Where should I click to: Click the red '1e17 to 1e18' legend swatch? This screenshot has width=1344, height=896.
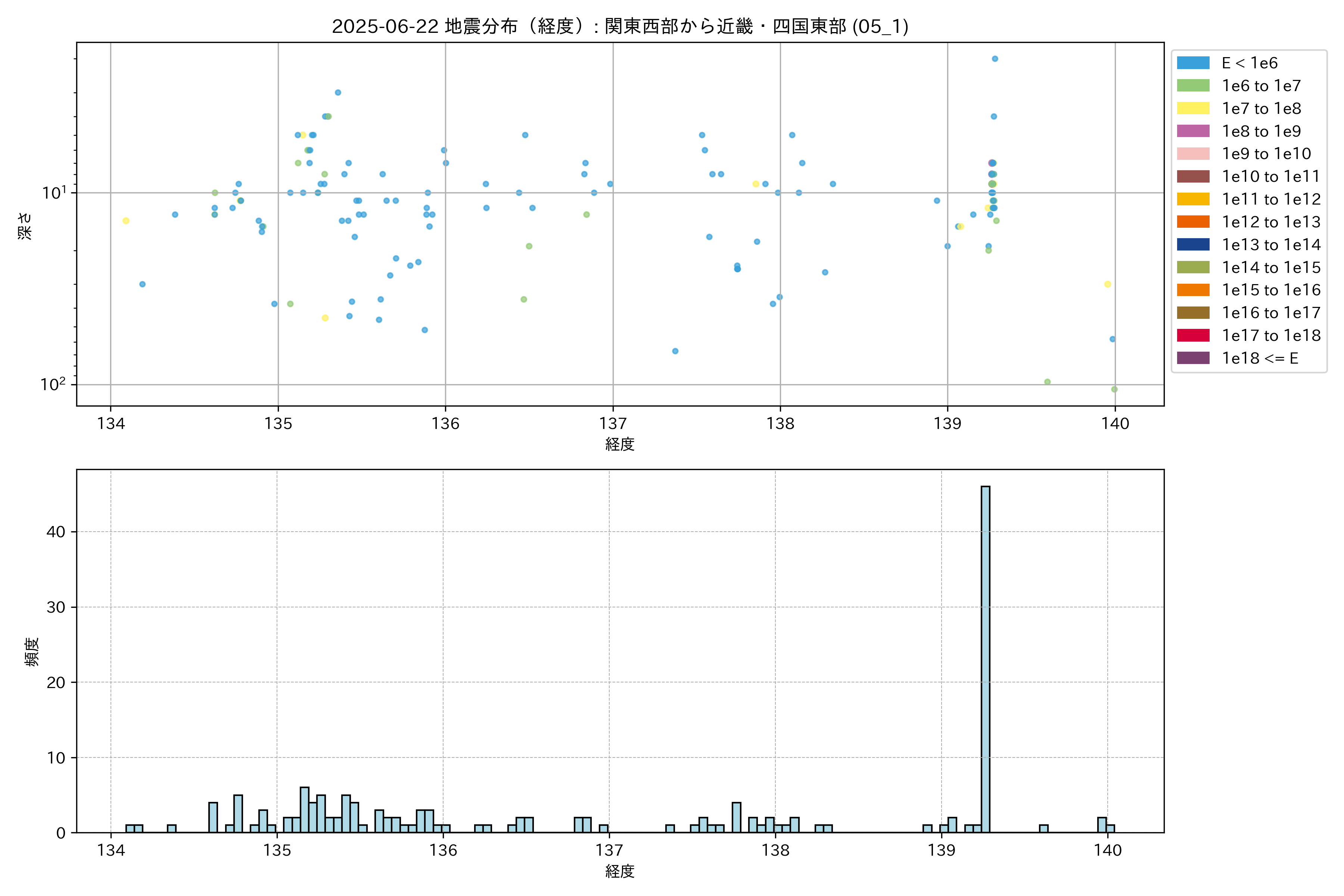[1192, 335]
